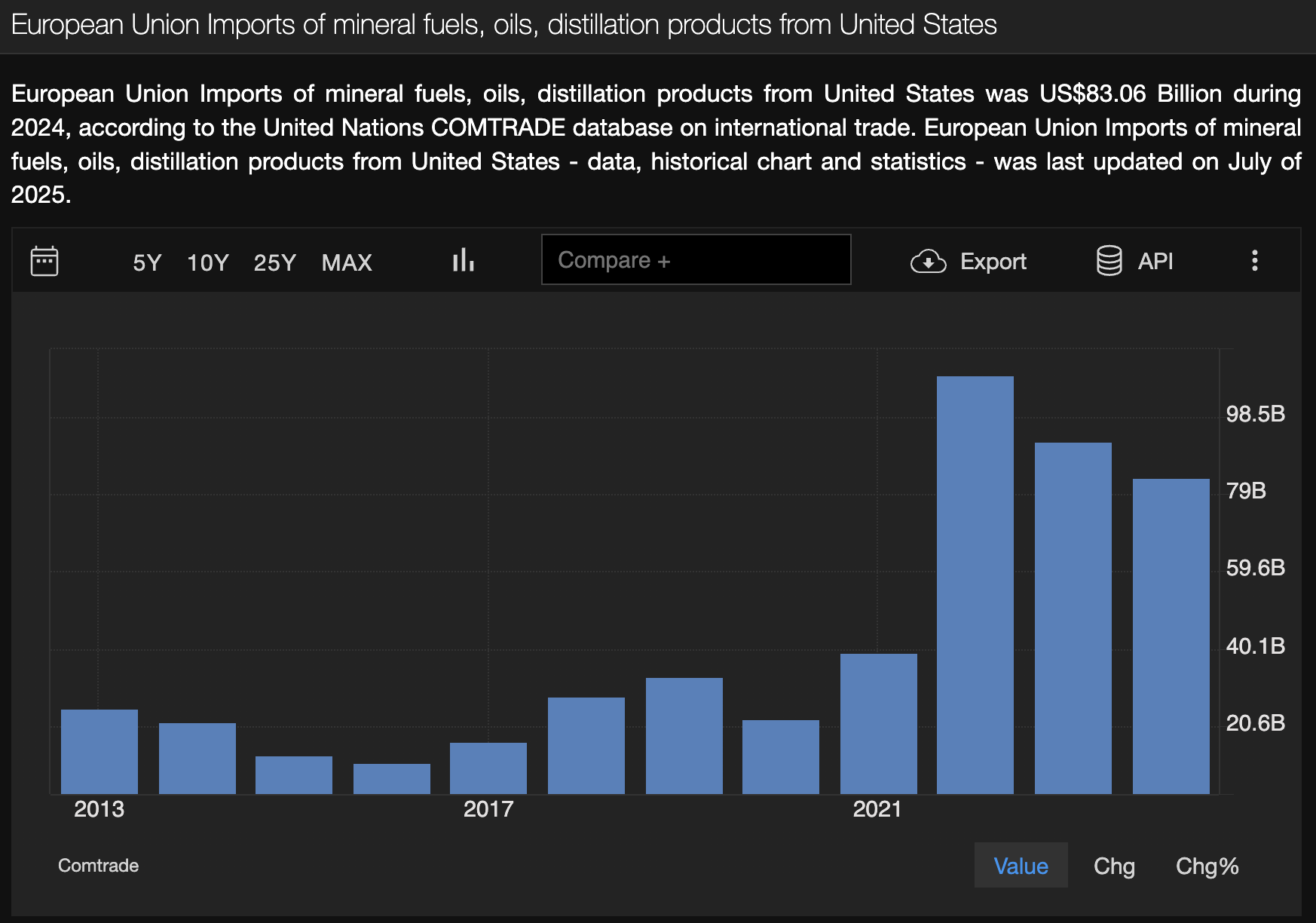This screenshot has width=1316, height=923.
Task: Click the 59.6B axis label
Action: (x=1256, y=568)
